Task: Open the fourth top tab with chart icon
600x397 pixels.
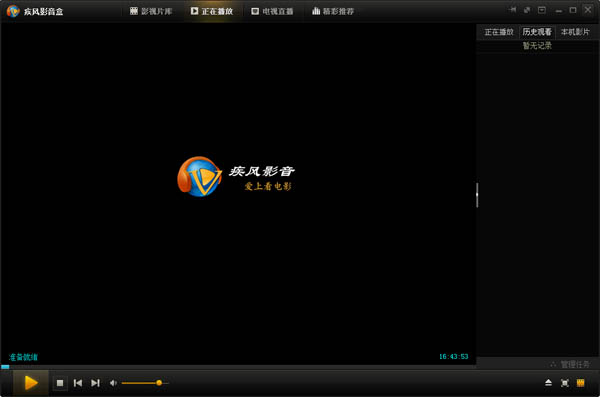Action: 333,11
